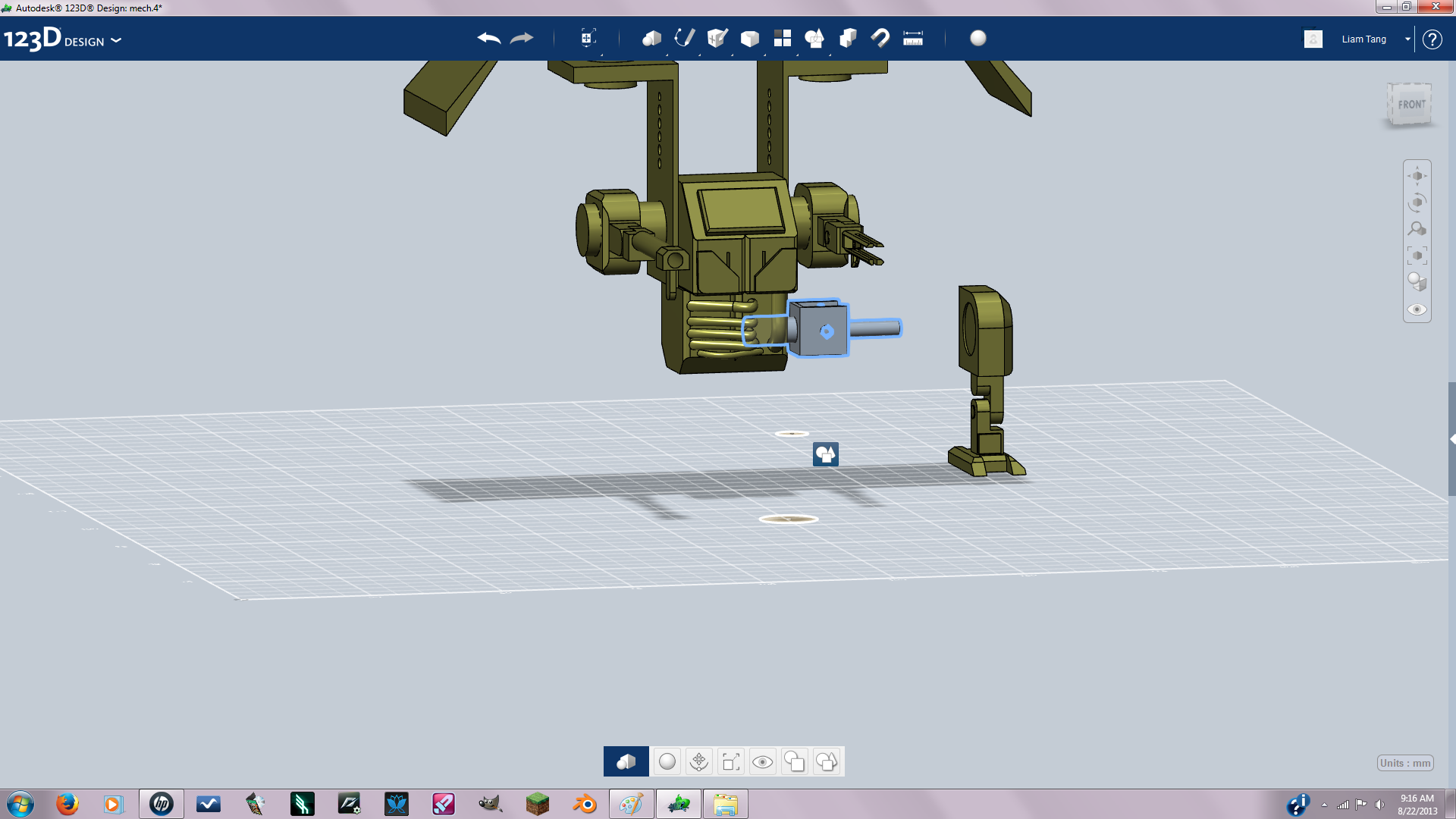This screenshot has width=1456, height=819.
Task: Activate the Snap magnet tool
Action: tap(880, 38)
